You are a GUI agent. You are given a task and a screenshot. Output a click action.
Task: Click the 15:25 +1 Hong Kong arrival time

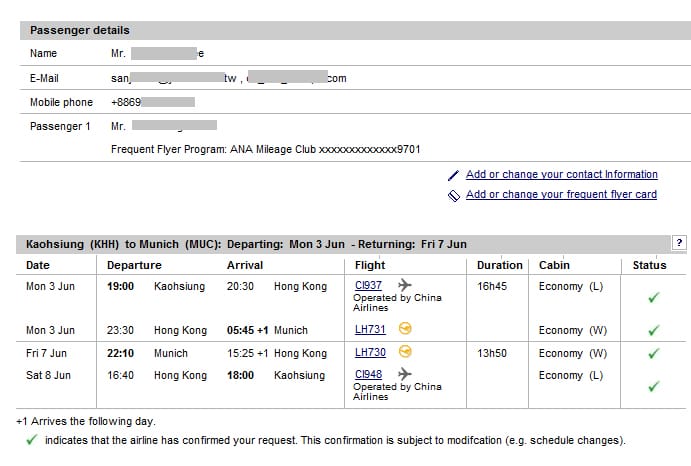click(x=247, y=354)
